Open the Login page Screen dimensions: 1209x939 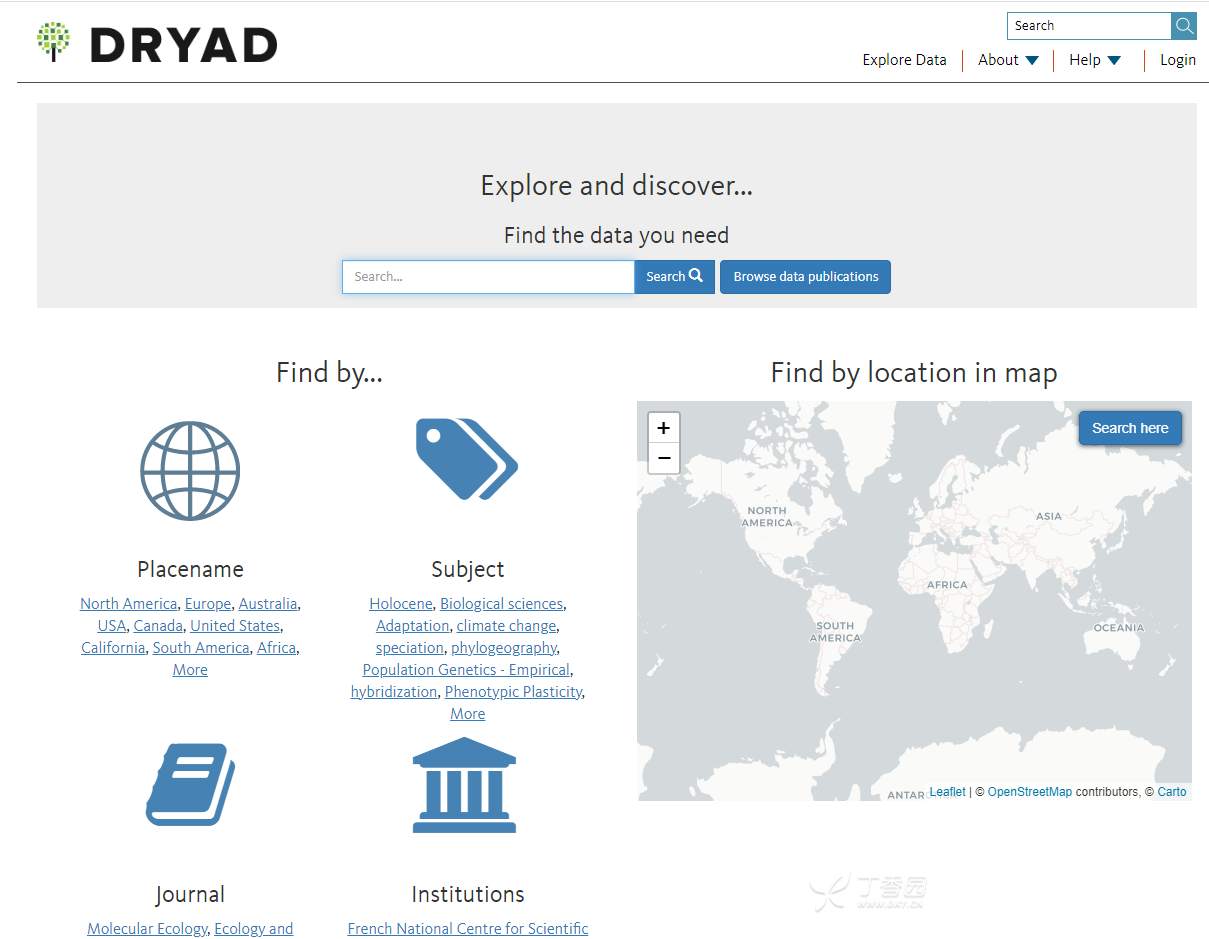pyautogui.click(x=1177, y=60)
